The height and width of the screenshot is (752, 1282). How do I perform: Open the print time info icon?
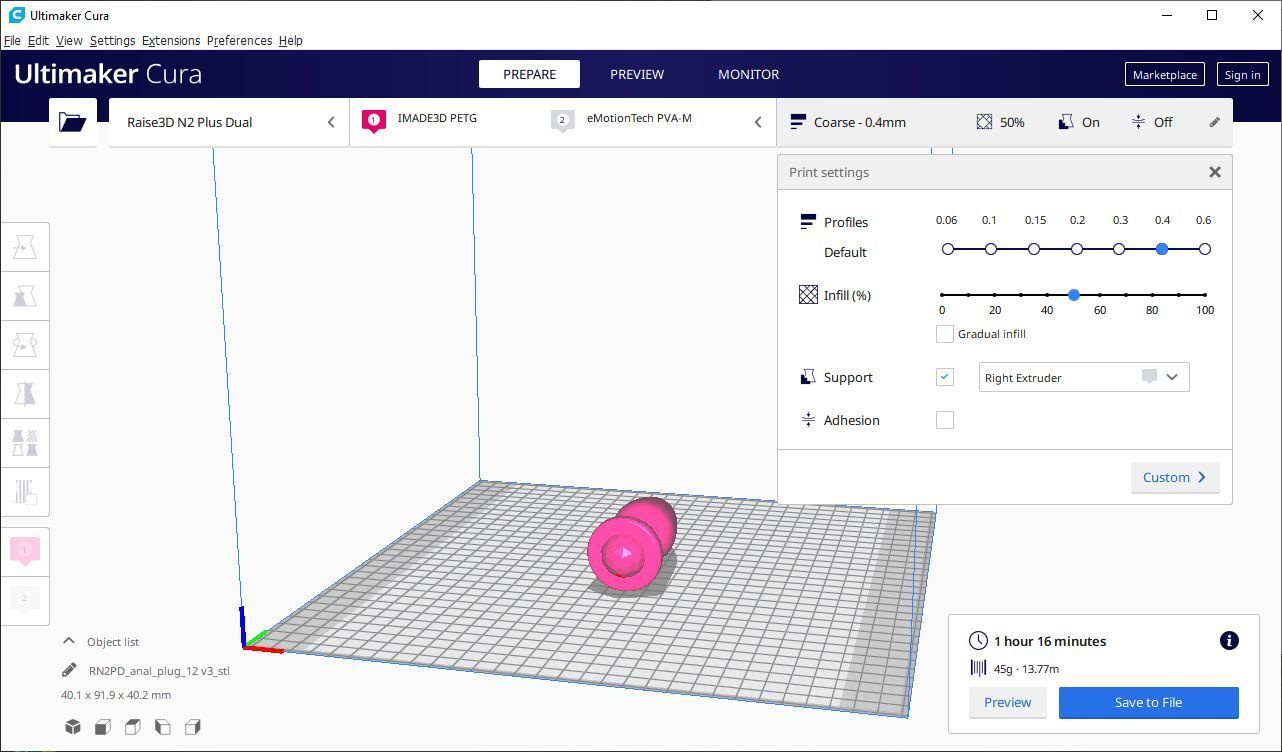click(x=1229, y=641)
